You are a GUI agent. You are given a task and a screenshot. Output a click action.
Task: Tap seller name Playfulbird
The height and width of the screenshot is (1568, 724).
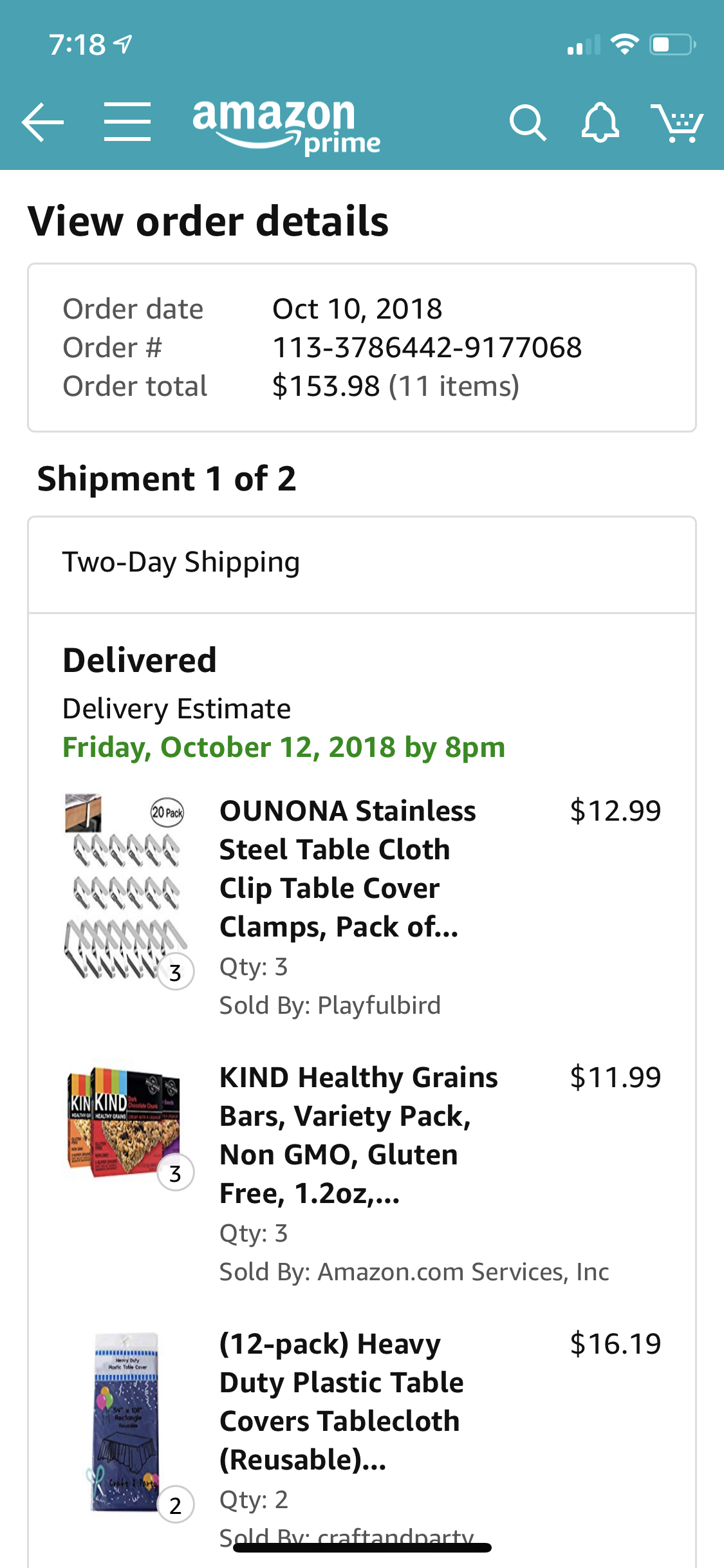tap(378, 1005)
